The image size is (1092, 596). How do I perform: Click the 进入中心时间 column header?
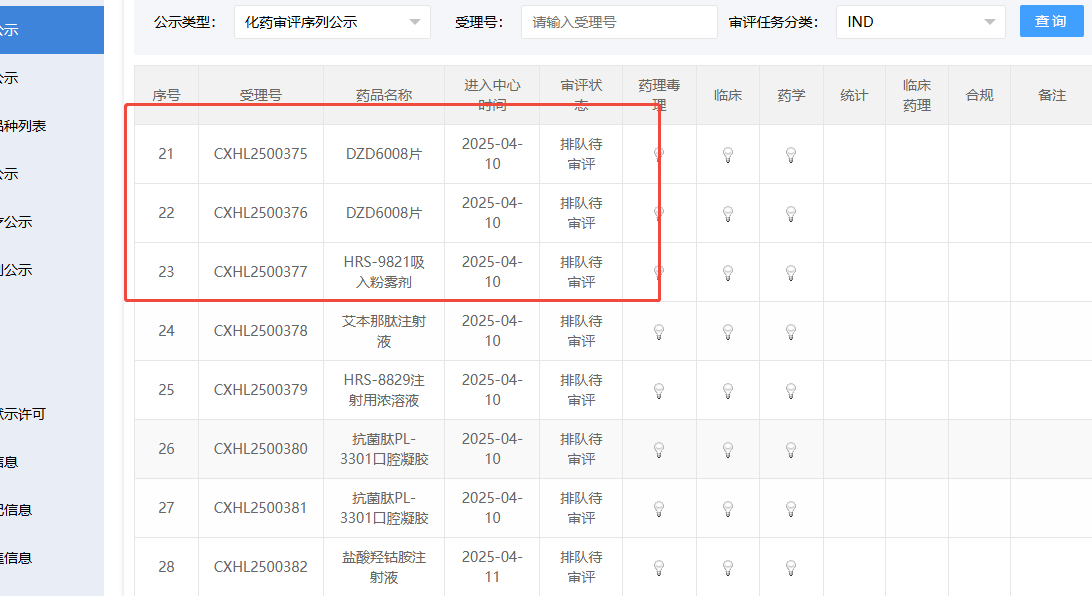tap(492, 95)
